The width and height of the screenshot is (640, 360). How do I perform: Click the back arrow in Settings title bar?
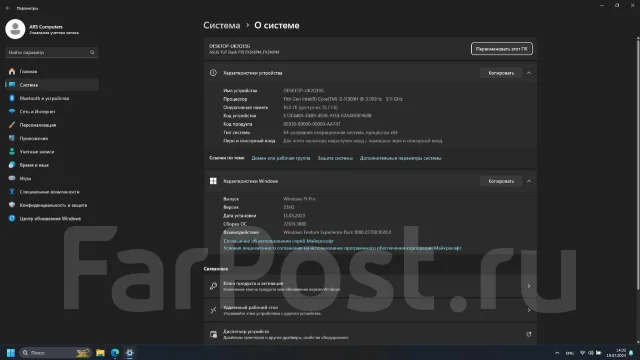[8, 8]
